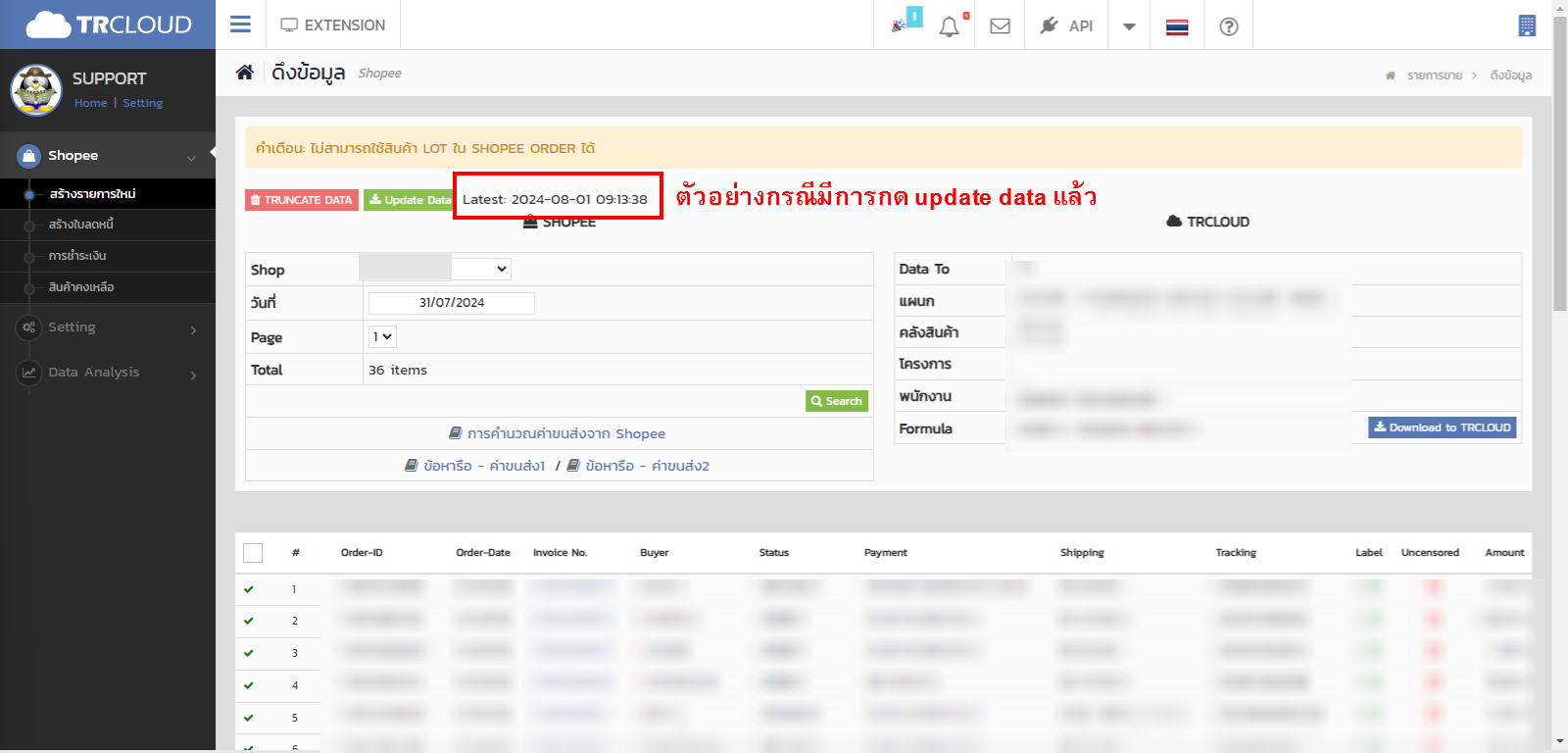
Task: Click the Status column header
Action: click(774, 553)
